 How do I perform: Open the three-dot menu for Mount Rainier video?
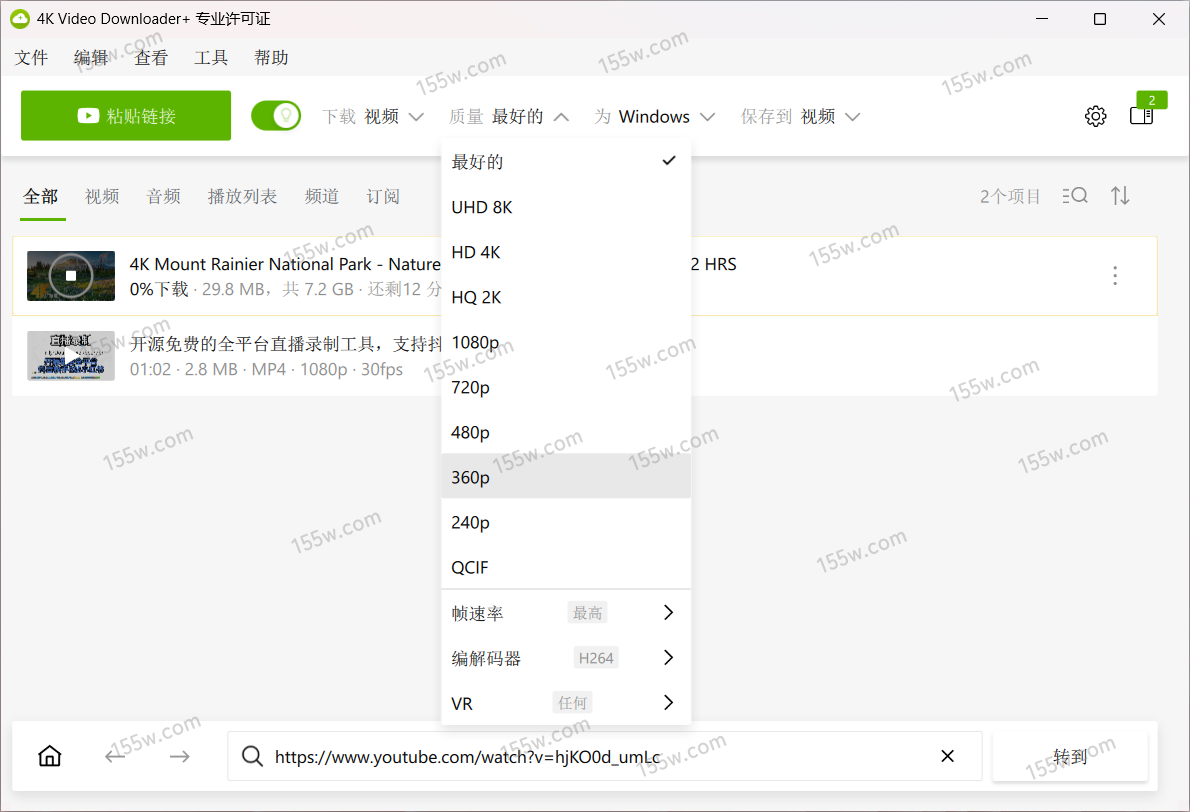[x=1115, y=276]
